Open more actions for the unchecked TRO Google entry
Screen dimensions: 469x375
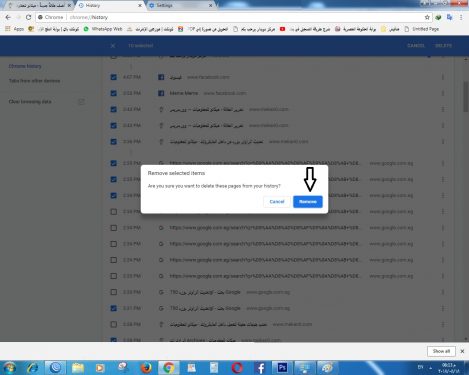coord(443,292)
